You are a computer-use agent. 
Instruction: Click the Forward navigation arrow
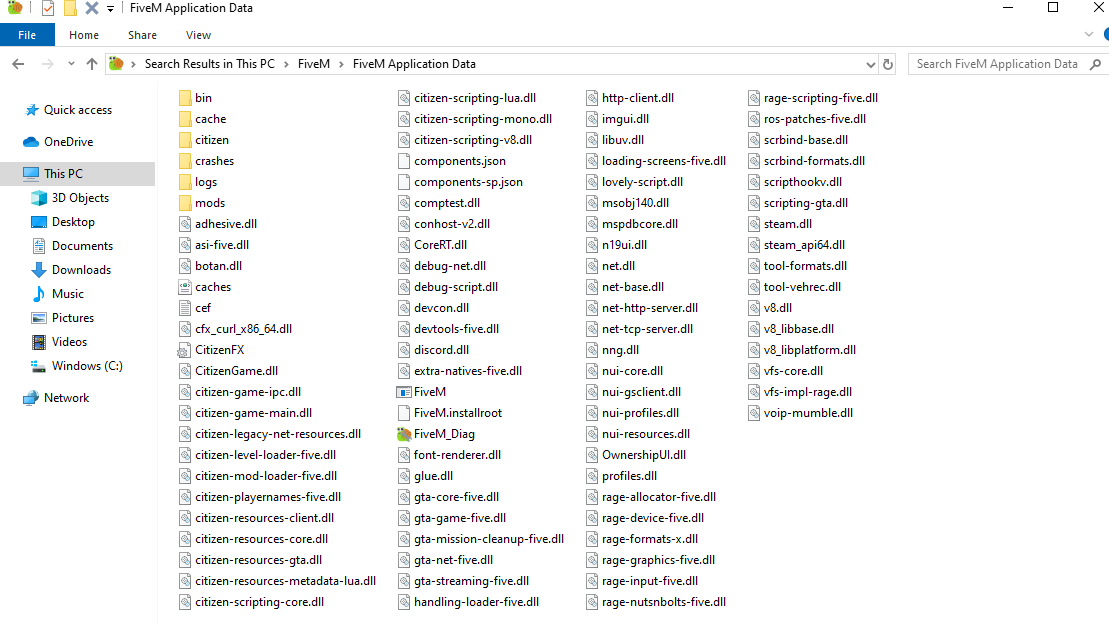click(x=47, y=64)
